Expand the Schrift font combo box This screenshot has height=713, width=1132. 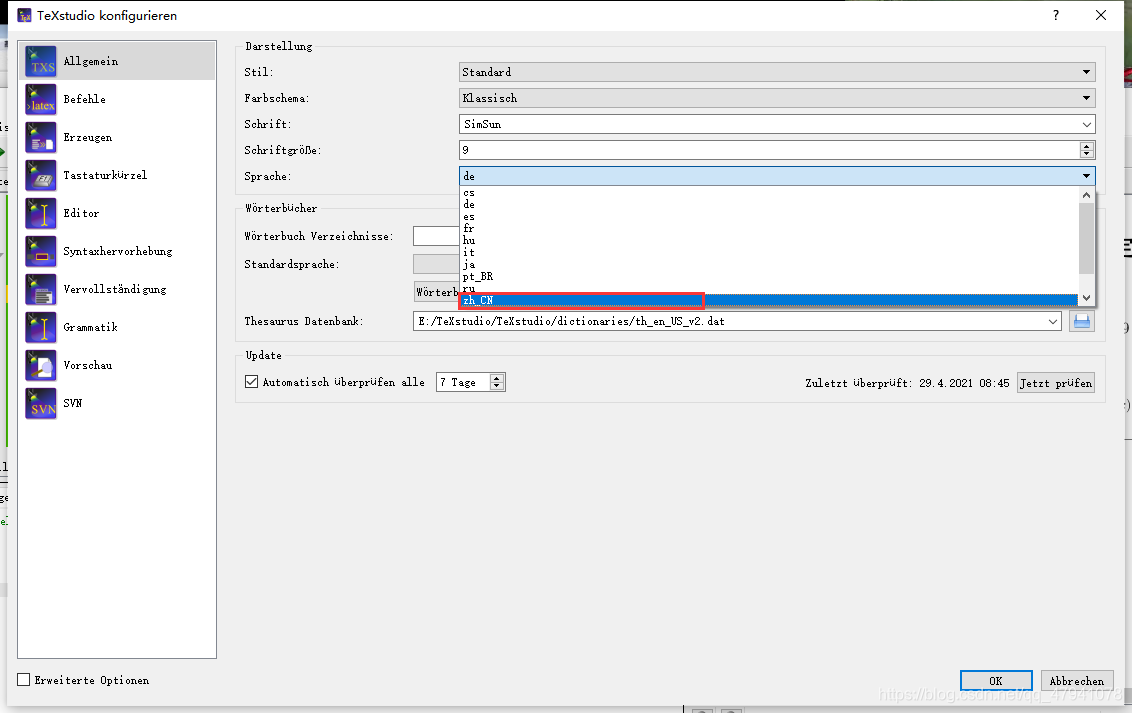click(1087, 124)
